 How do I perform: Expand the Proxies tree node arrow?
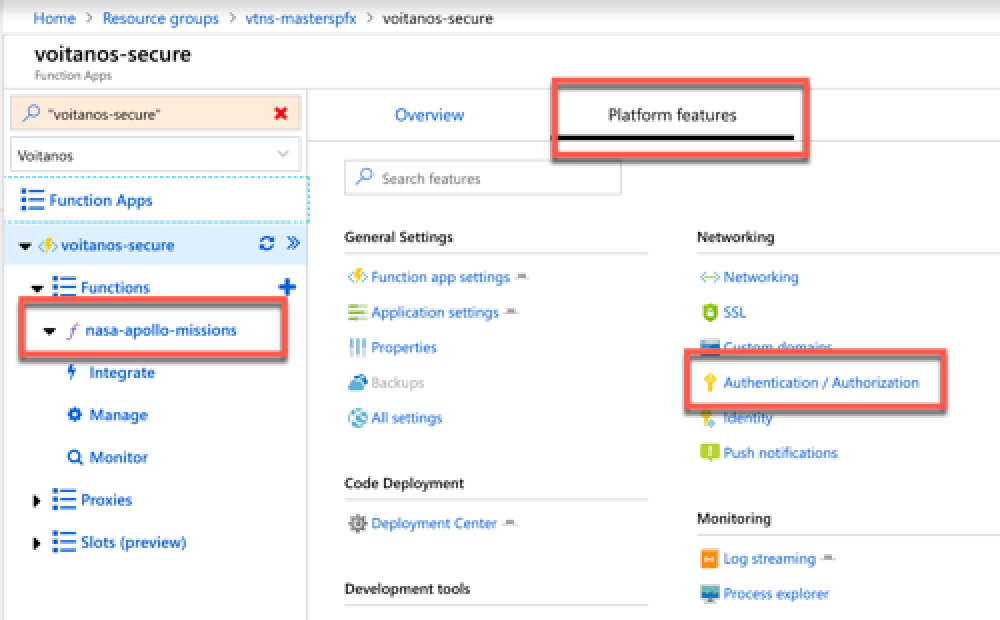[36, 501]
